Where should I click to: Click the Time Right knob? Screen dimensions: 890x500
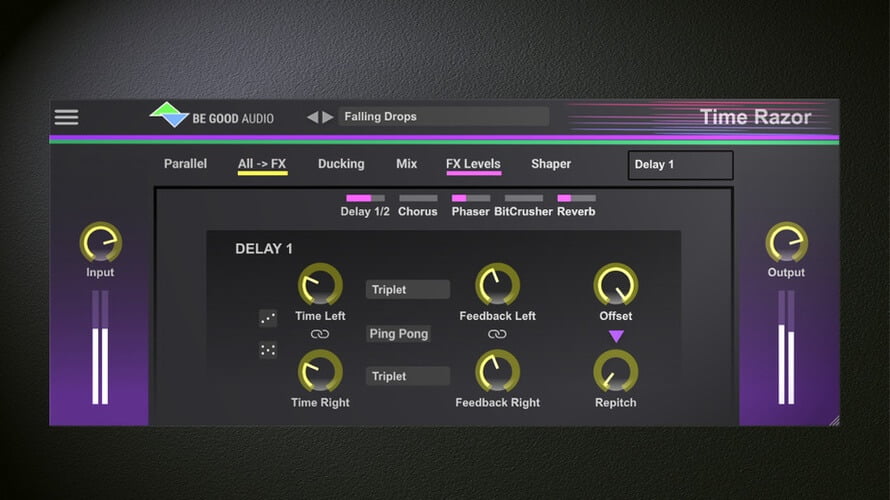[320, 371]
